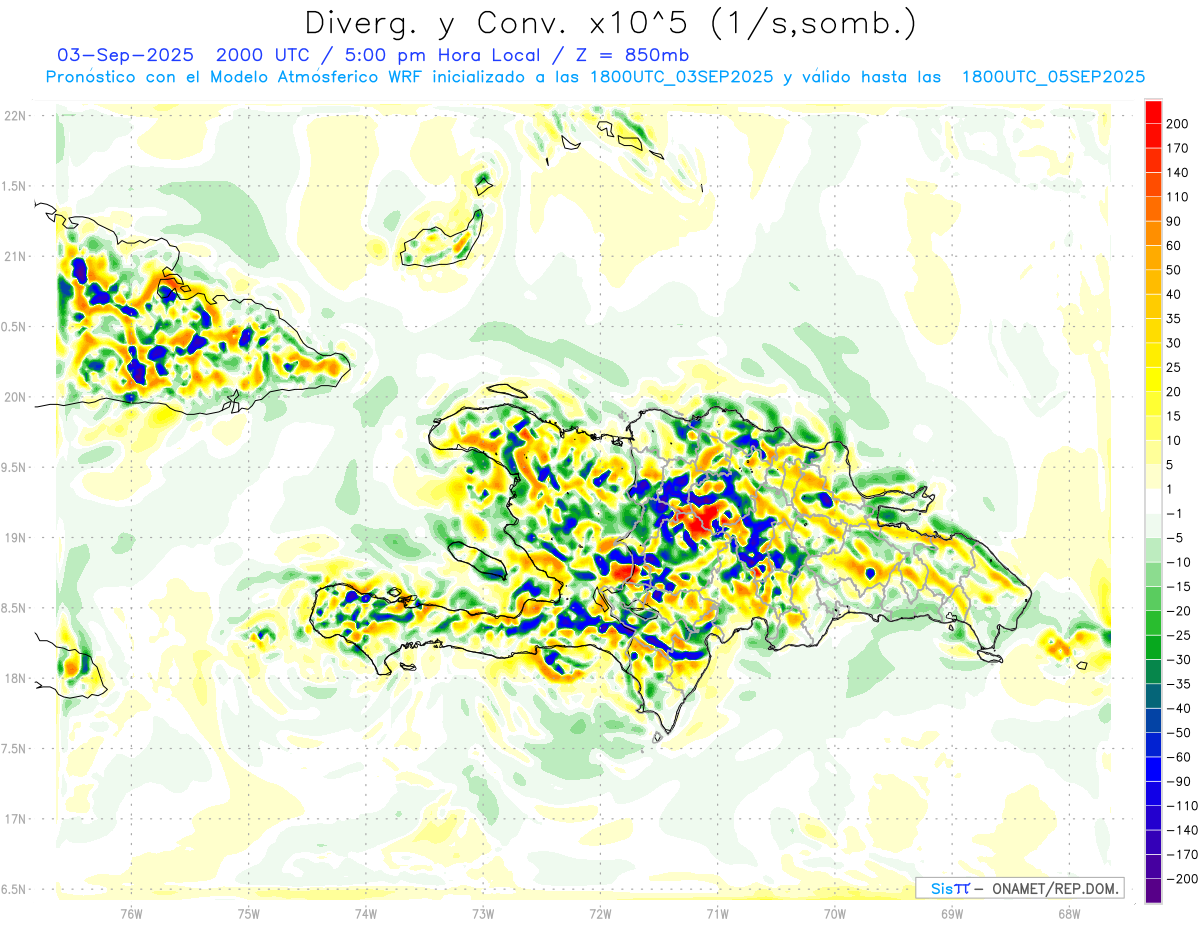Click the "6.5N" latitude axis label
The image size is (1200, 927).
point(15,889)
